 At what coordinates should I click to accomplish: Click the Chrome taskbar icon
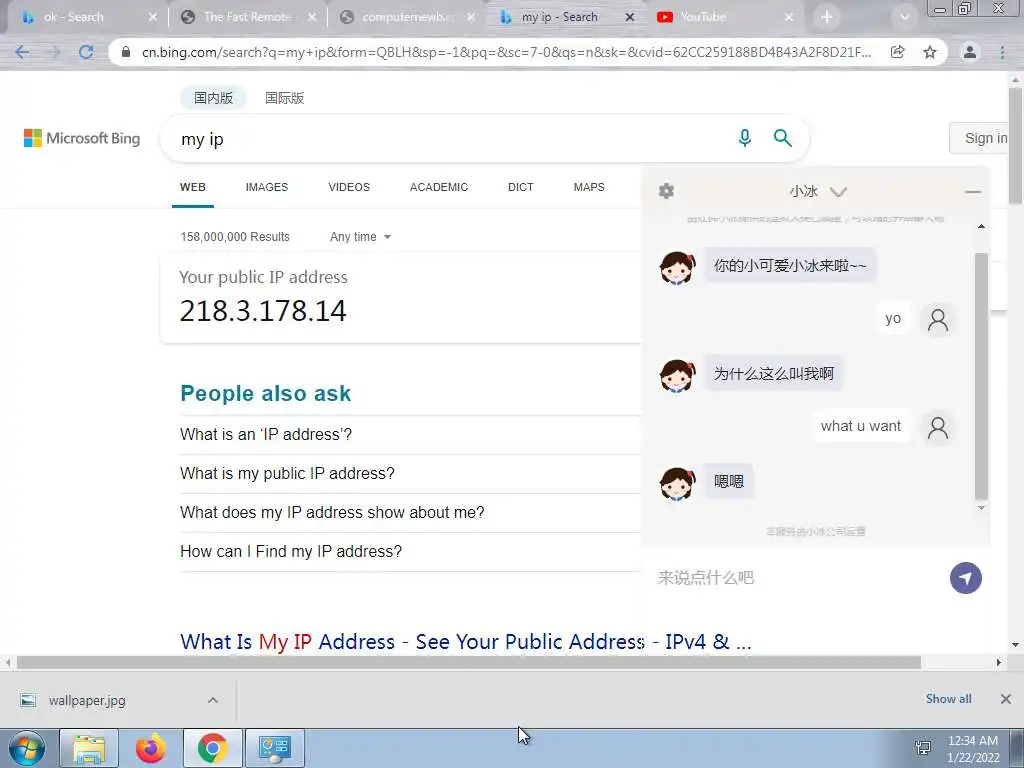point(212,748)
